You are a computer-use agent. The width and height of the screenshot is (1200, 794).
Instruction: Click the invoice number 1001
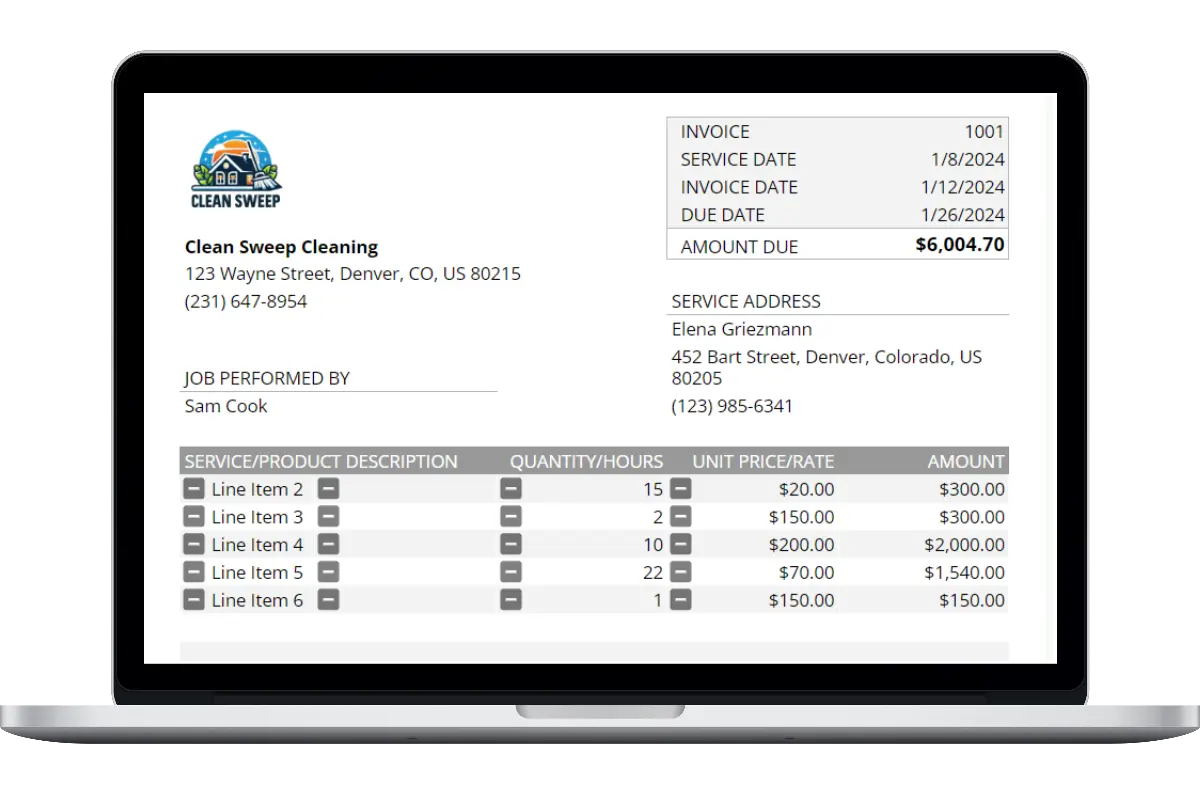pyautogui.click(x=984, y=132)
